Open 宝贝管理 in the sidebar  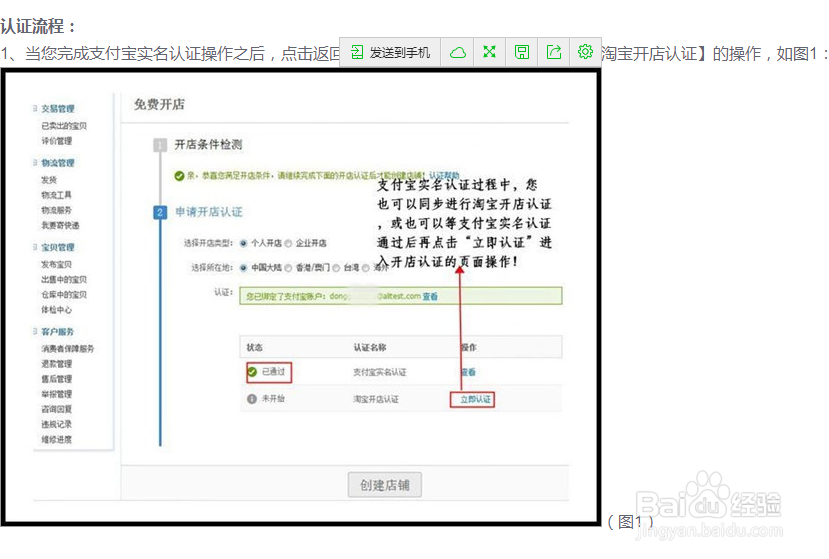[x=58, y=247]
